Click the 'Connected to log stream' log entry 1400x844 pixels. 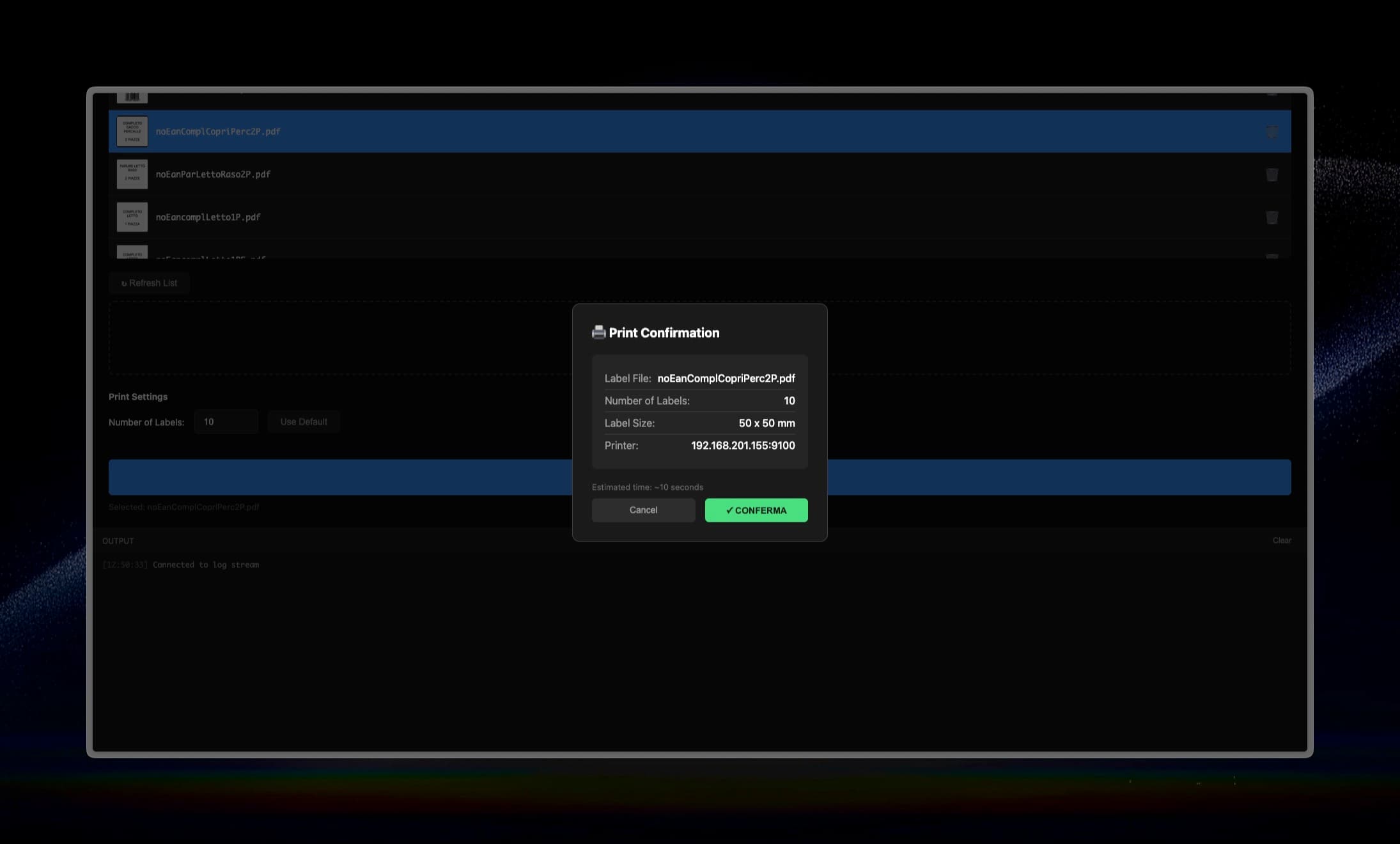(206, 565)
